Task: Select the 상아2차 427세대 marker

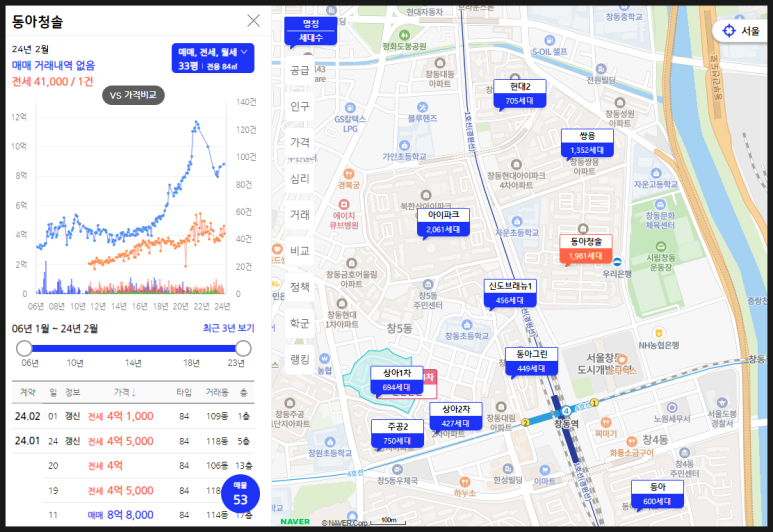Action: 456,416
